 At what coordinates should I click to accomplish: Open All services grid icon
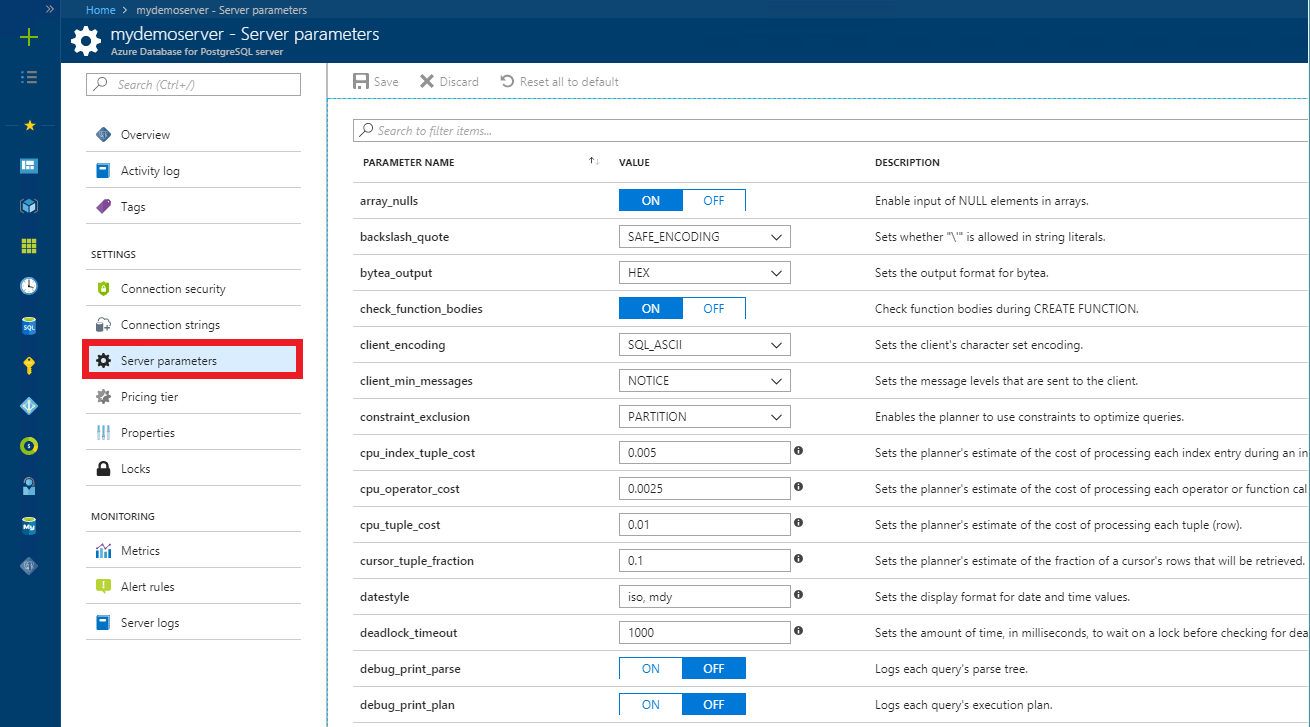29,245
